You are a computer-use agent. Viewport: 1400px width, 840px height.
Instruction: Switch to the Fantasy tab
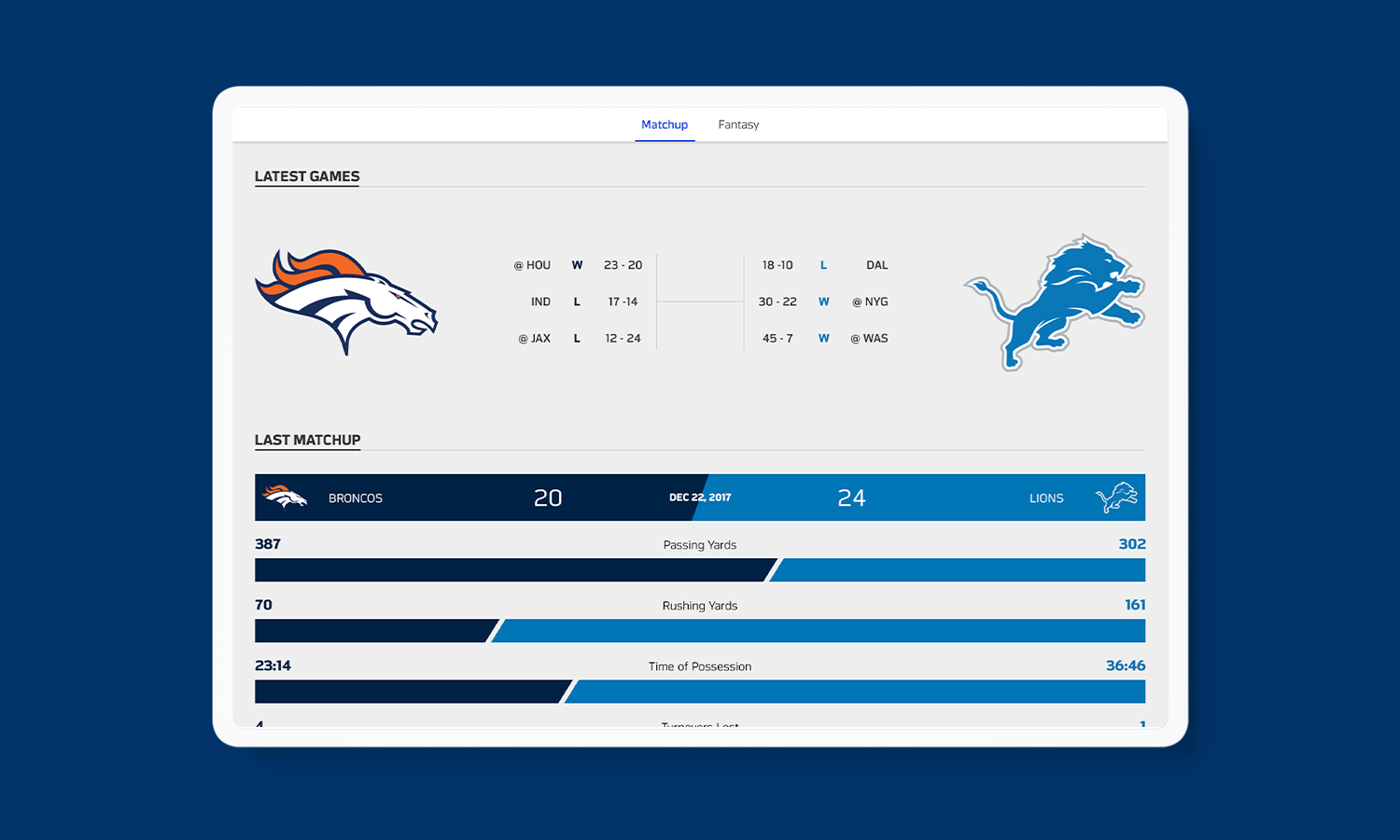pos(738,125)
